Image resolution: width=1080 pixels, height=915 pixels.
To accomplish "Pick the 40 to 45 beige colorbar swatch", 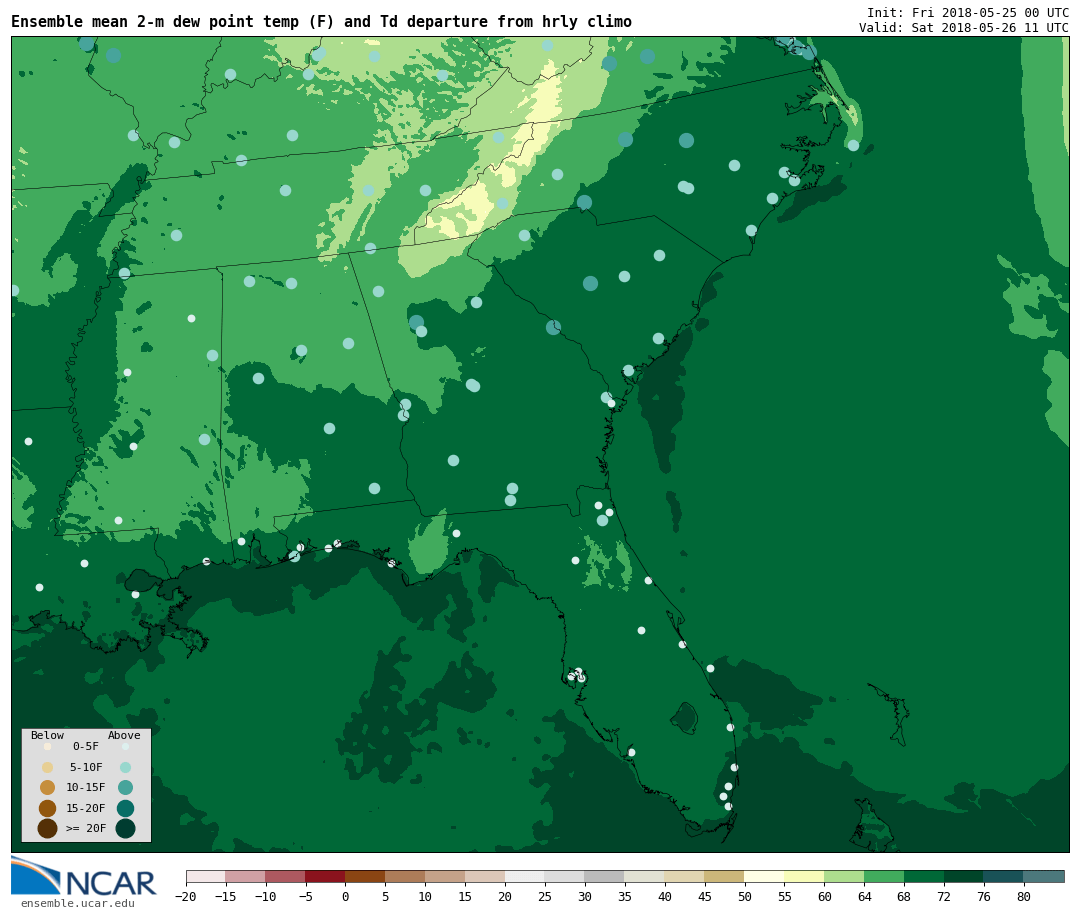I will click(685, 876).
